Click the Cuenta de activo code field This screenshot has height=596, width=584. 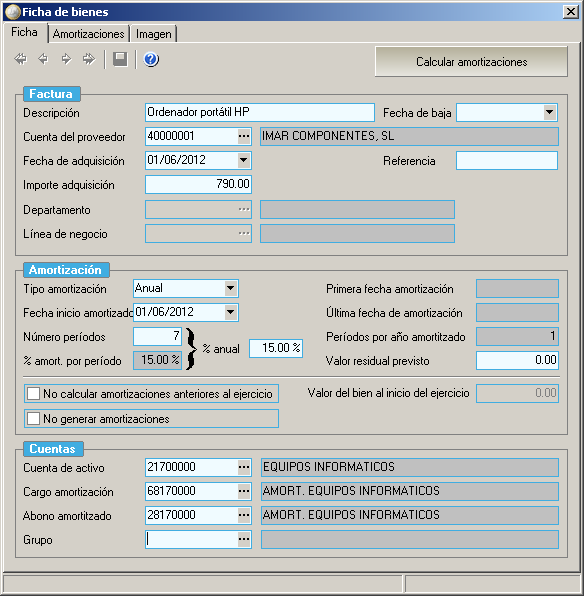192,467
